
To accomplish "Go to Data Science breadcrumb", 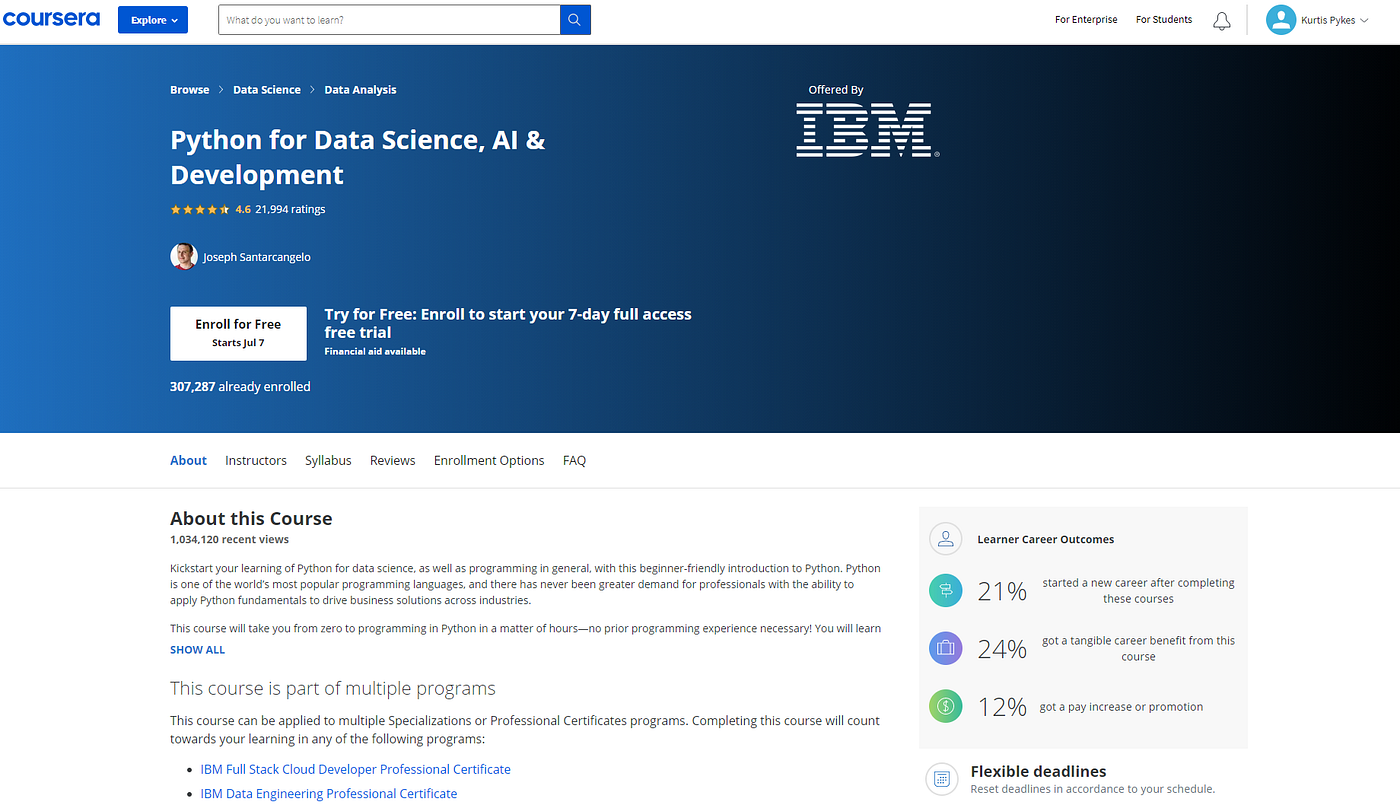I will 266,90.
